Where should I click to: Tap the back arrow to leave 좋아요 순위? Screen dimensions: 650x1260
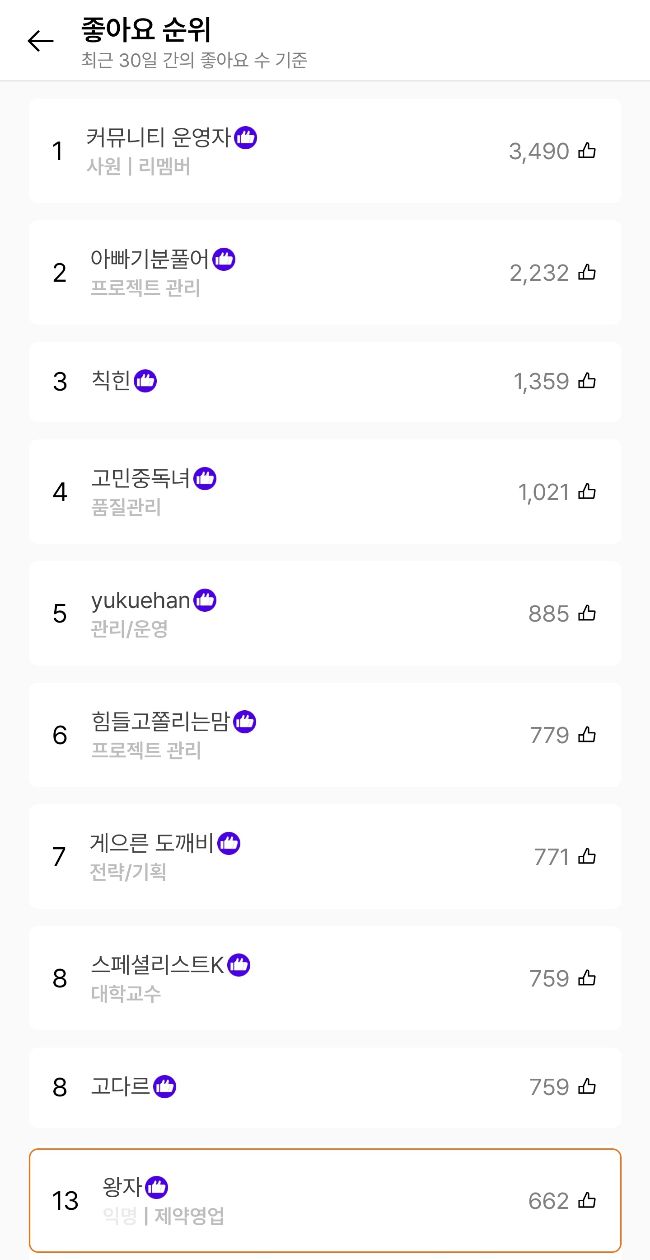click(x=39, y=41)
